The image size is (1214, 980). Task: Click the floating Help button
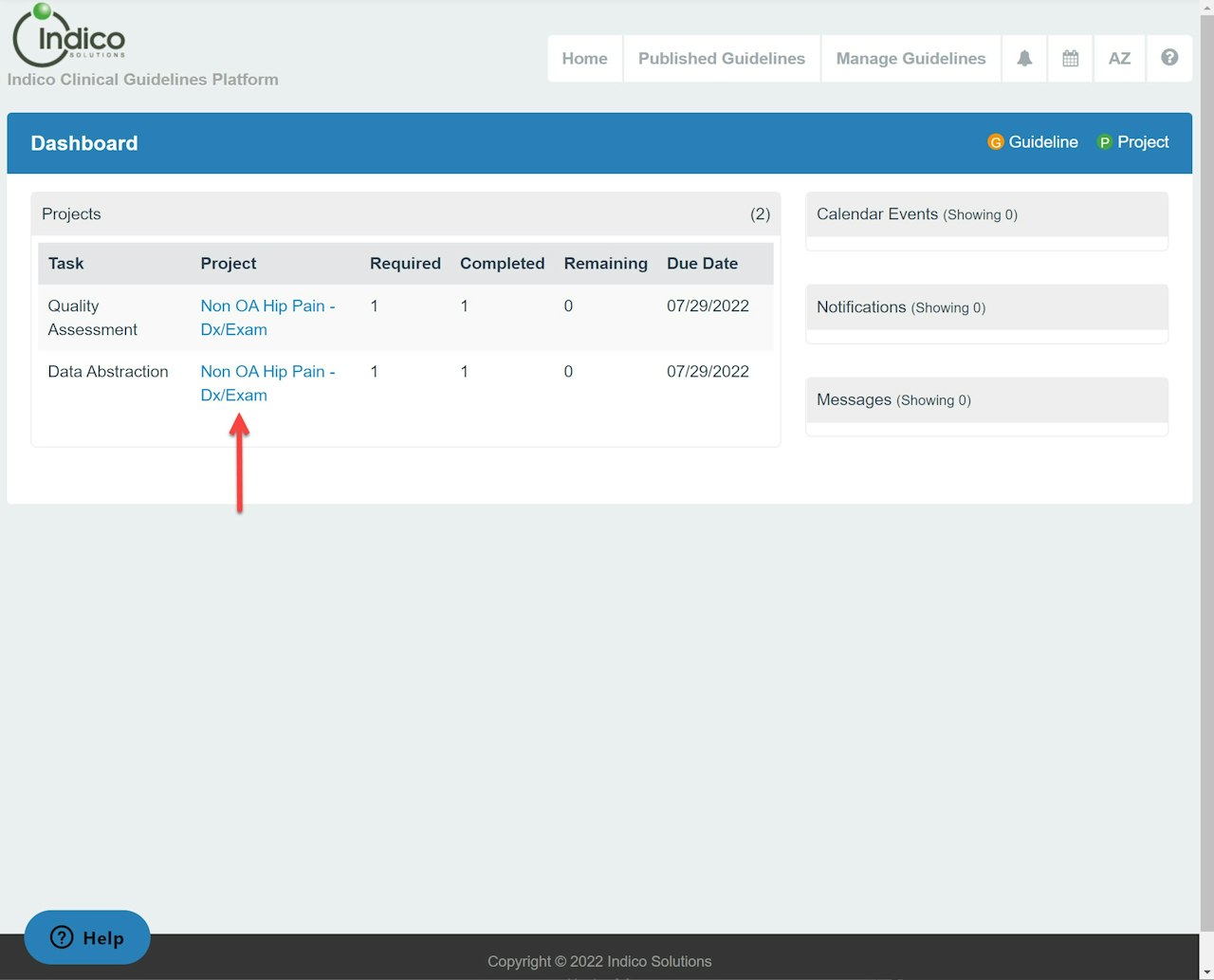(x=87, y=937)
